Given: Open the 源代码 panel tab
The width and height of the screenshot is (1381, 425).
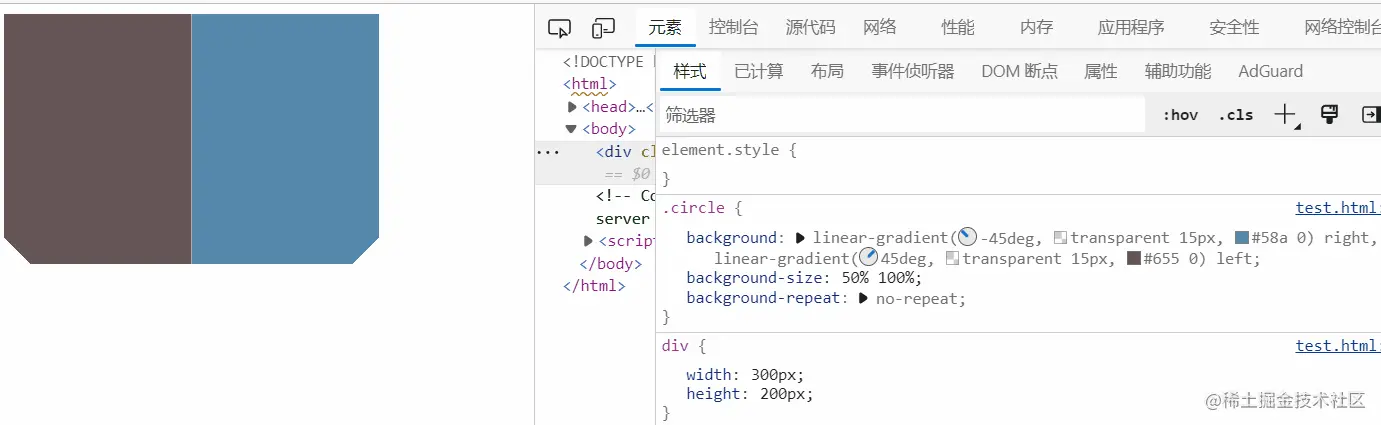Looking at the screenshot, I should pos(810,28).
